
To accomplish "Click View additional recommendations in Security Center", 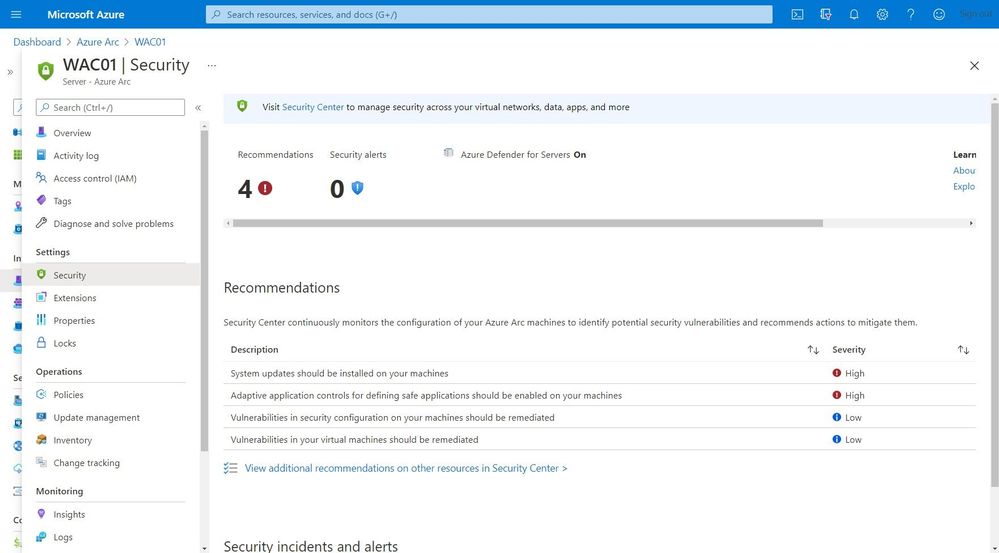I will tap(406, 468).
